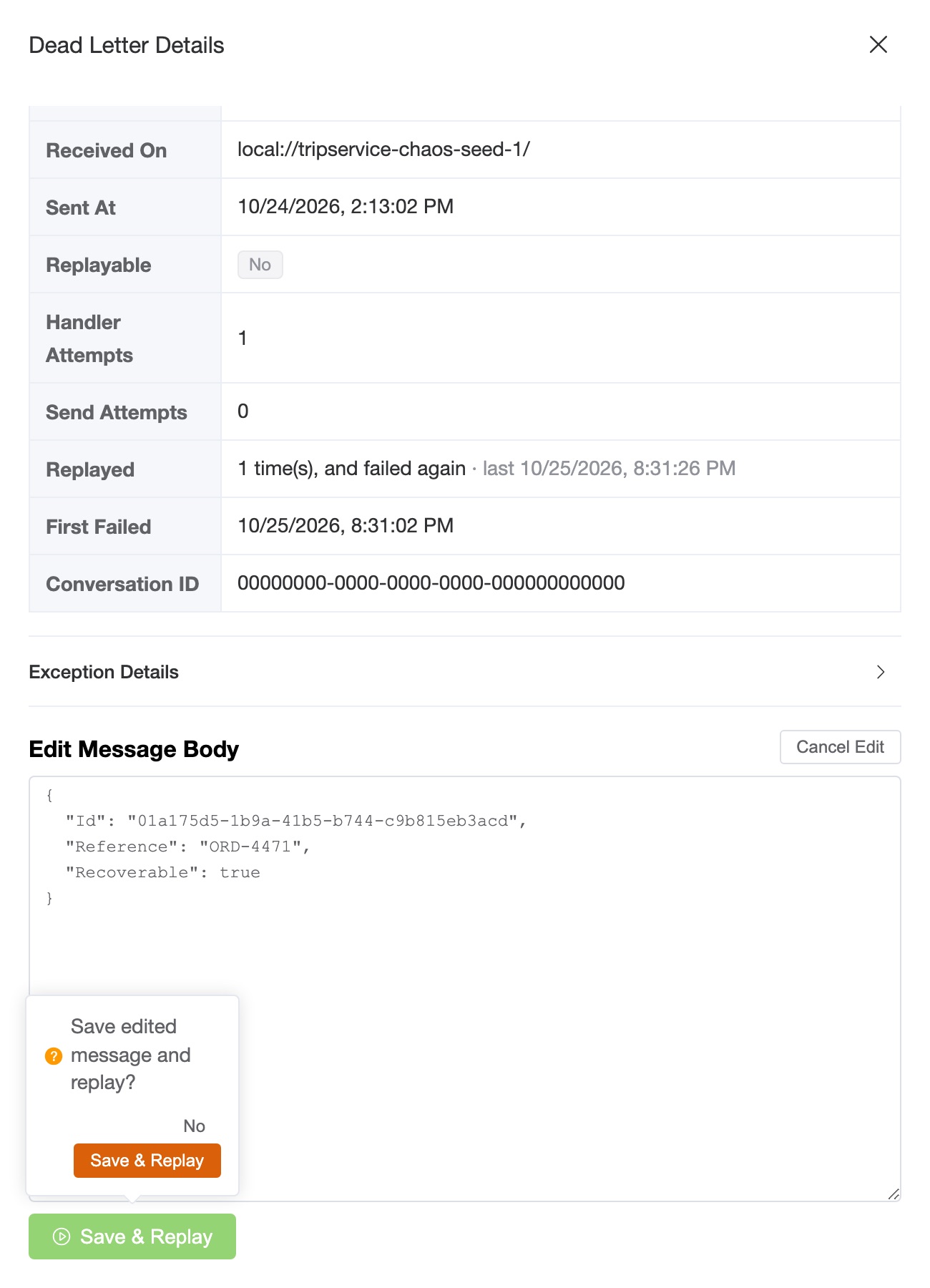Click the "Recoverable": true line
The image size is (930, 1288).
point(163,872)
